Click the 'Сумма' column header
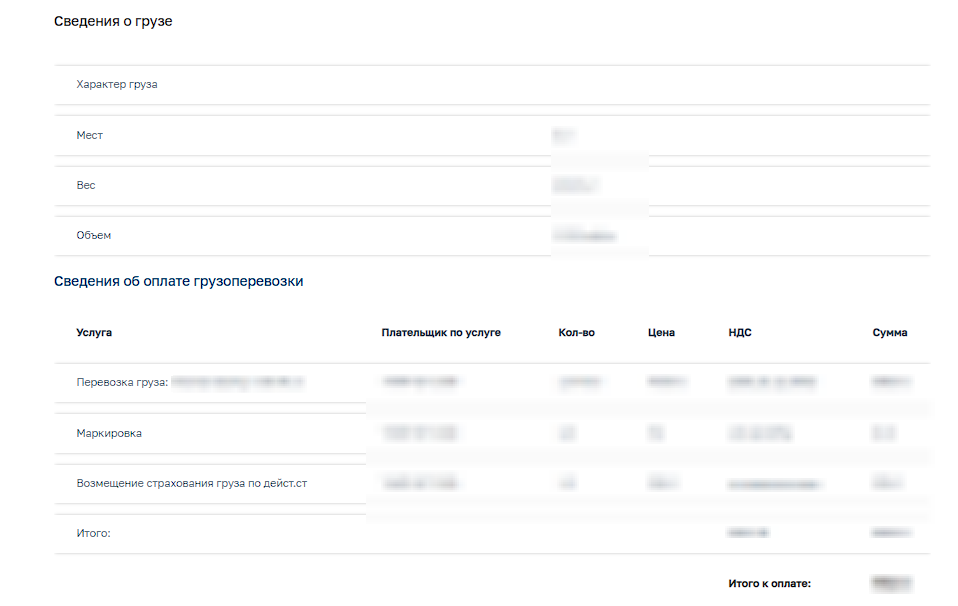 (890, 333)
